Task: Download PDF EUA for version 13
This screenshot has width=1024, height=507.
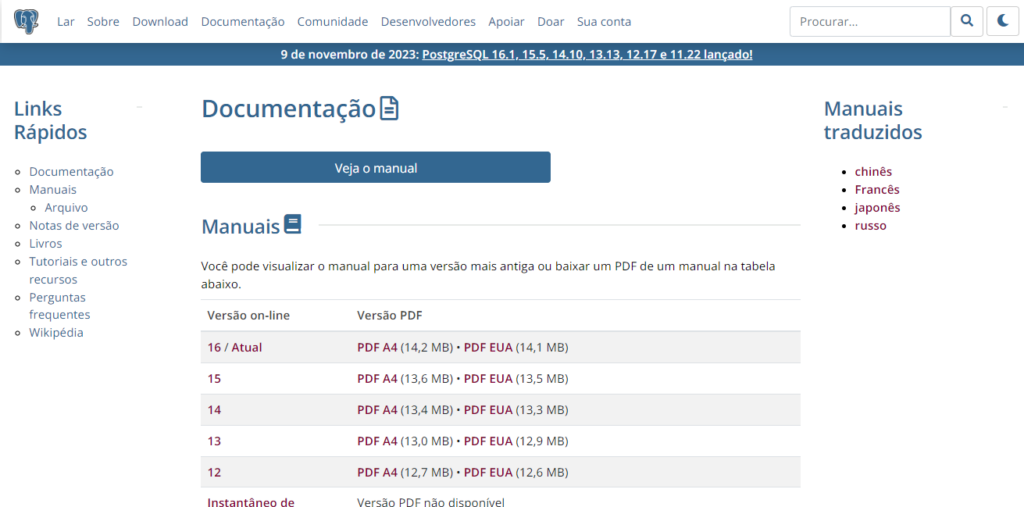Action: click(488, 441)
